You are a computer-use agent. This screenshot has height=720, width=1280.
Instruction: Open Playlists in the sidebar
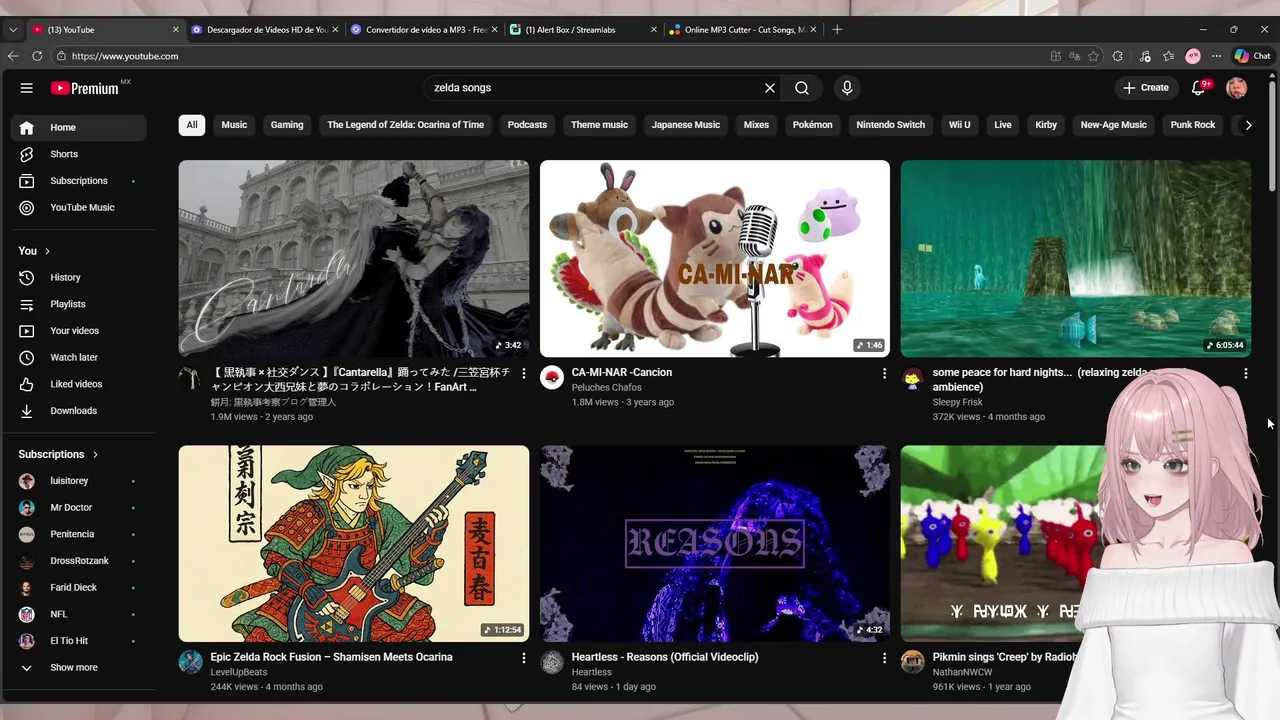tap(79, 304)
